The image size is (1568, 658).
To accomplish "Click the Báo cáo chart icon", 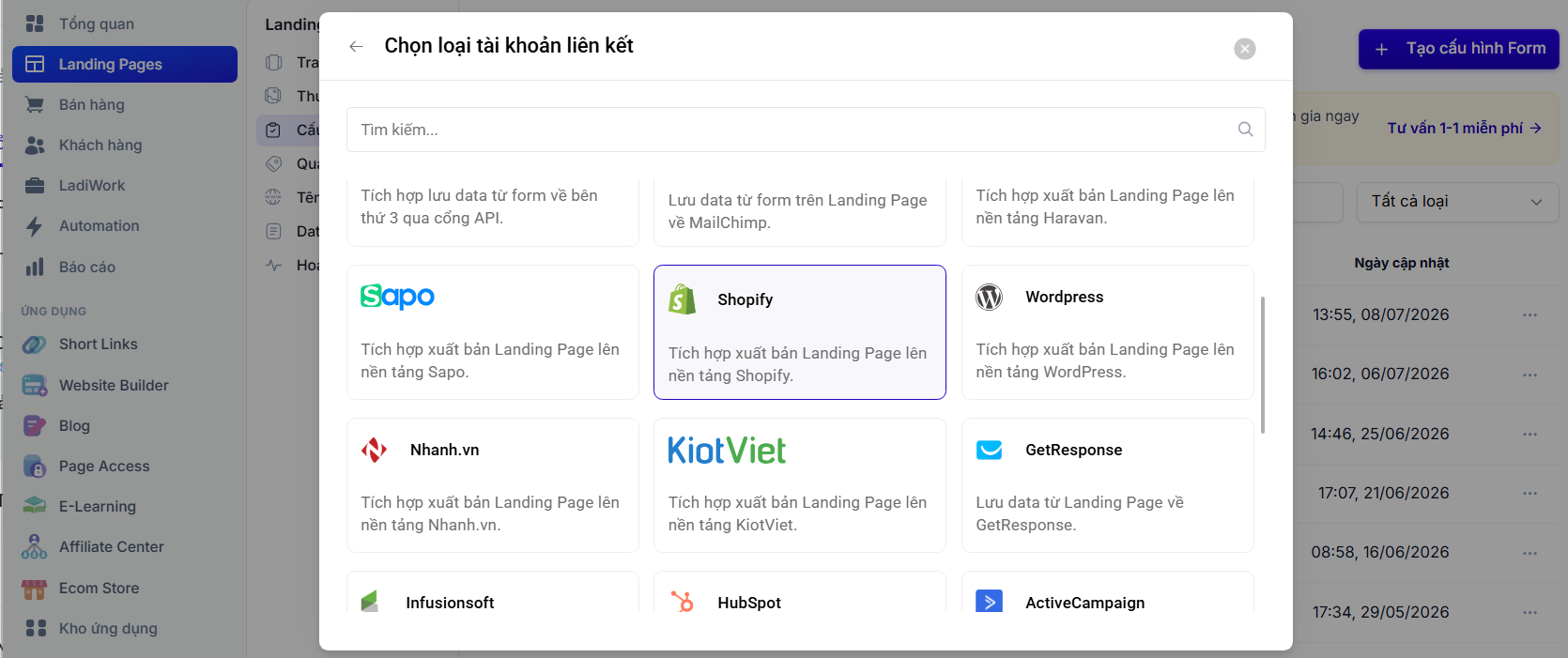I will (35, 267).
